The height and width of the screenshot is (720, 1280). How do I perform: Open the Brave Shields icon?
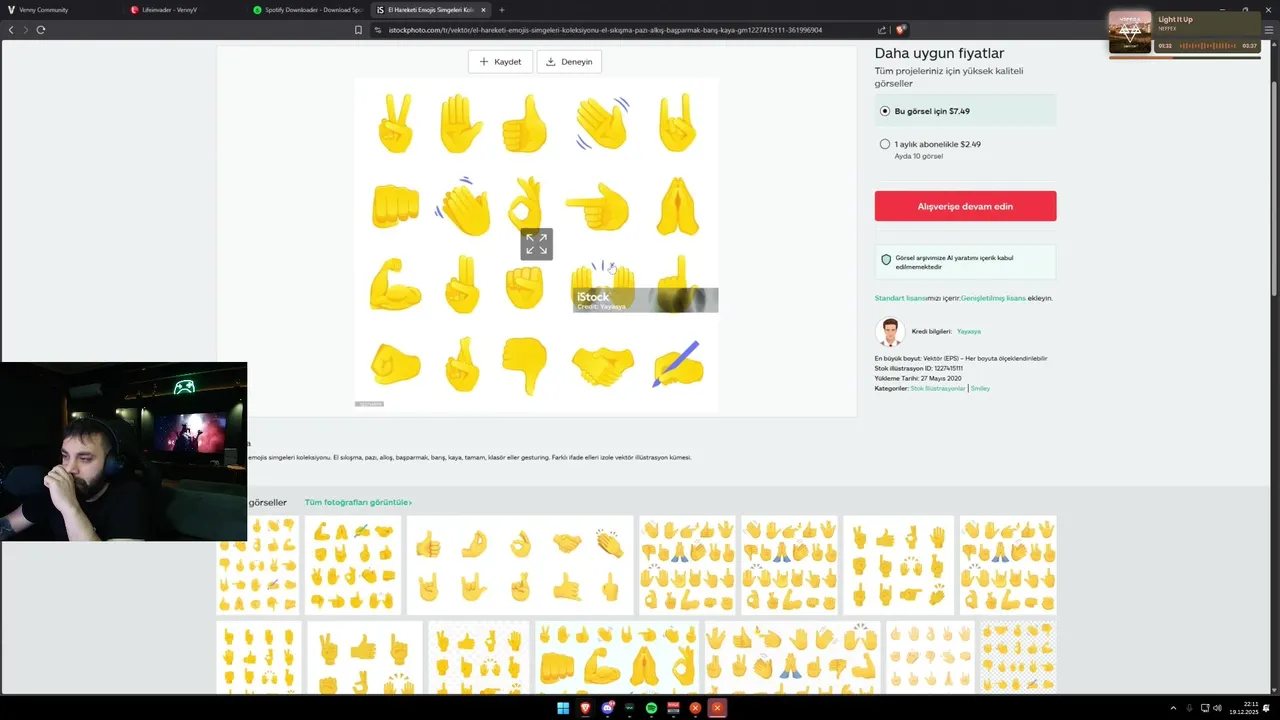(900, 30)
